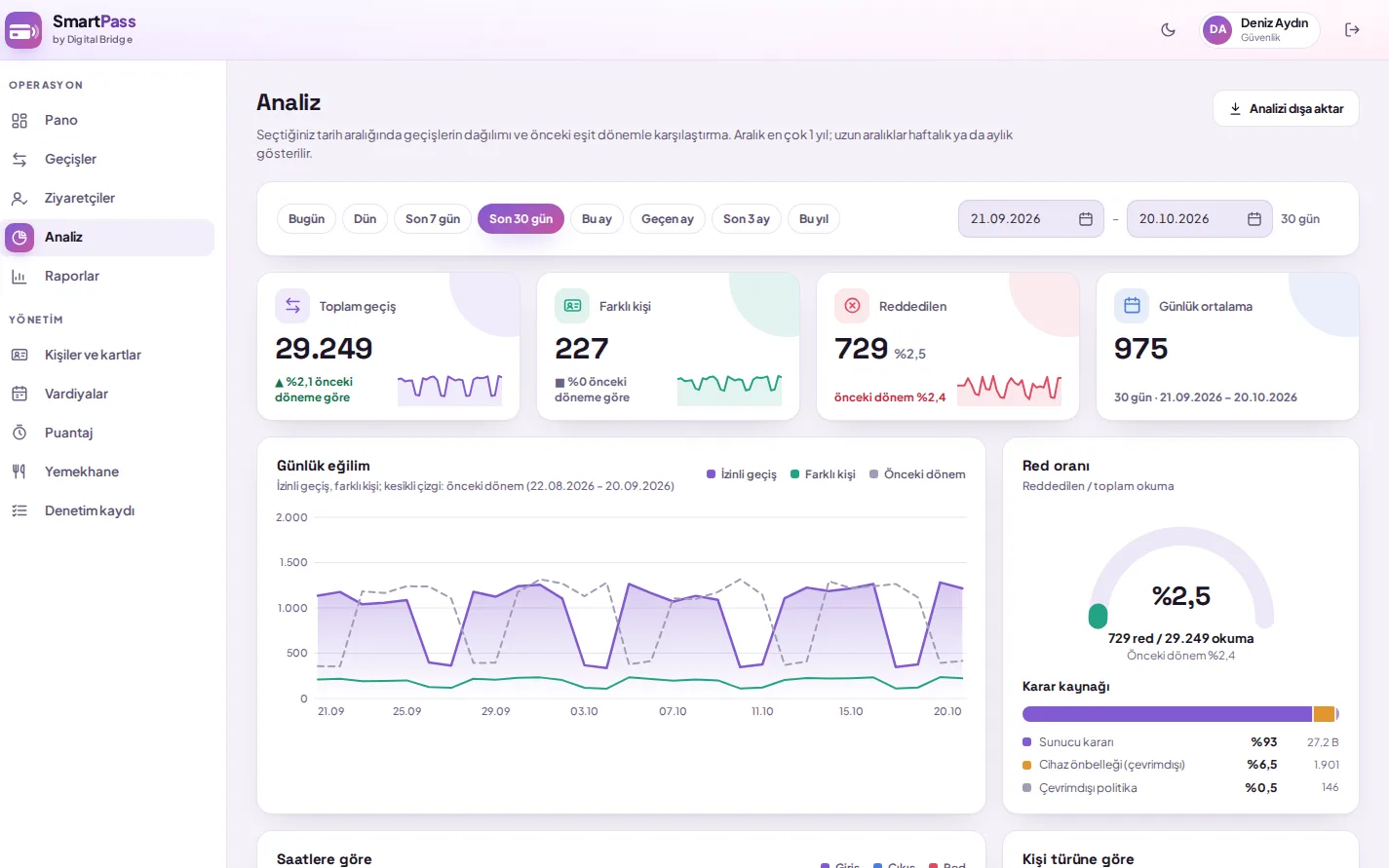The height and width of the screenshot is (868, 1389).
Task: Click the Karar kaynağı progress bar
Action: 1180,714
